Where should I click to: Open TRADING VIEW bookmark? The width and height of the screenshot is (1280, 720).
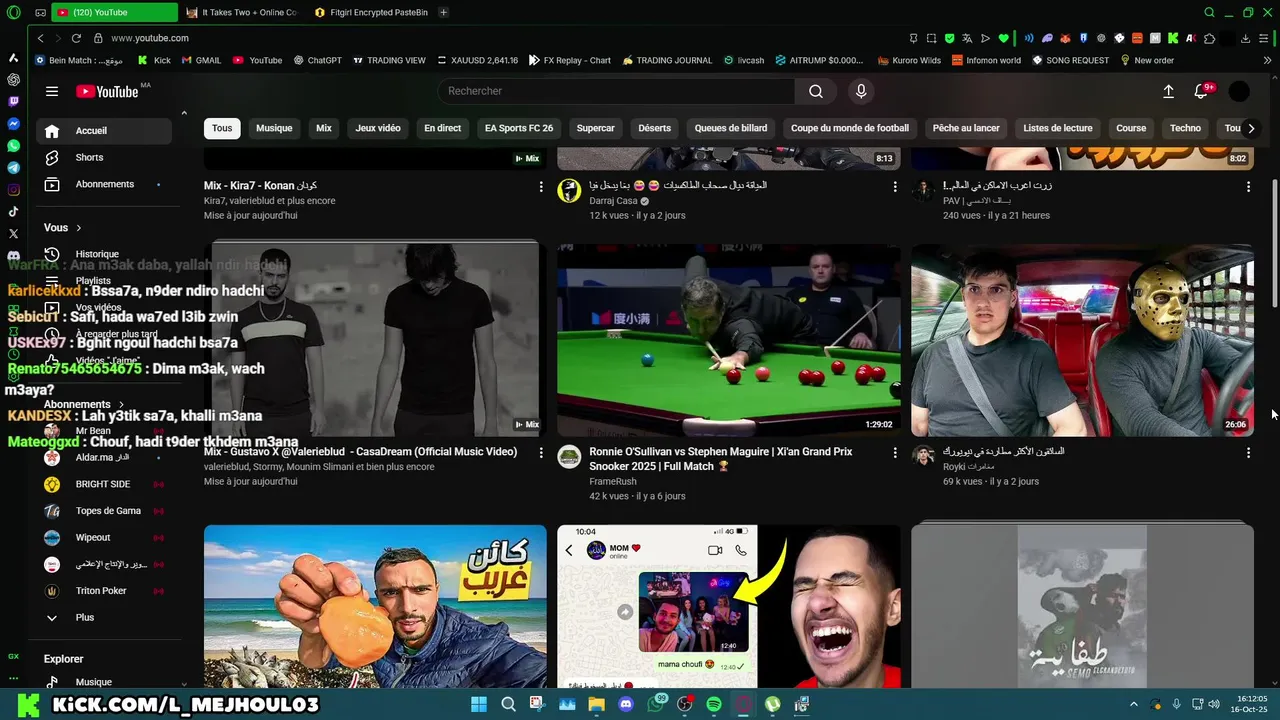click(390, 60)
